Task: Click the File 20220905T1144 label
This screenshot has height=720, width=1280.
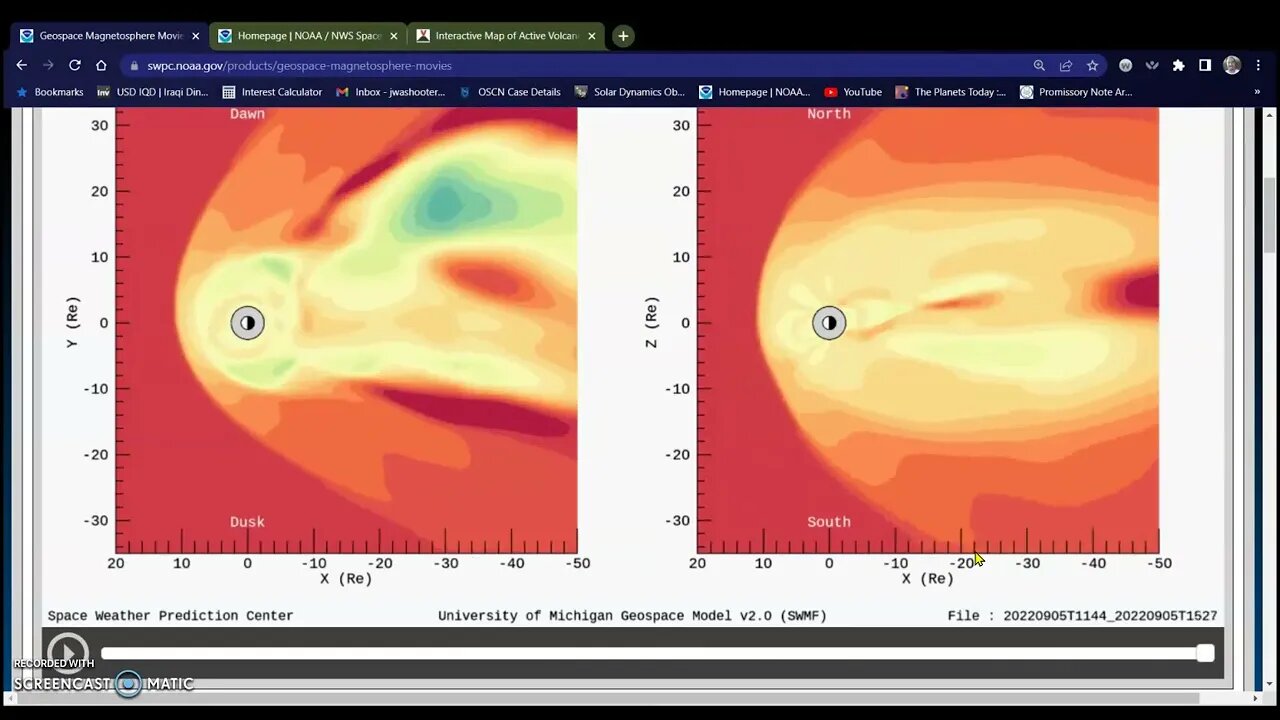Action: click(1083, 616)
